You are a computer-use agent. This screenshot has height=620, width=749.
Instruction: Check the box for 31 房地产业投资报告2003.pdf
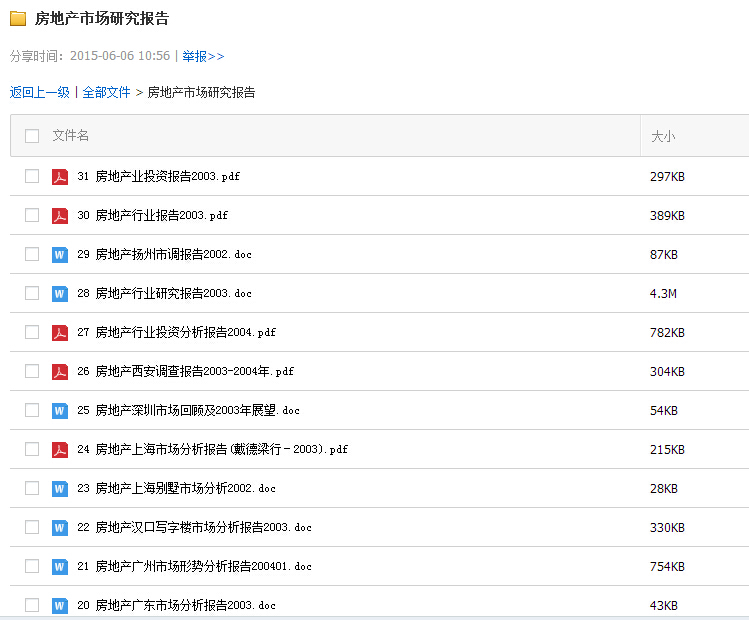[32, 176]
